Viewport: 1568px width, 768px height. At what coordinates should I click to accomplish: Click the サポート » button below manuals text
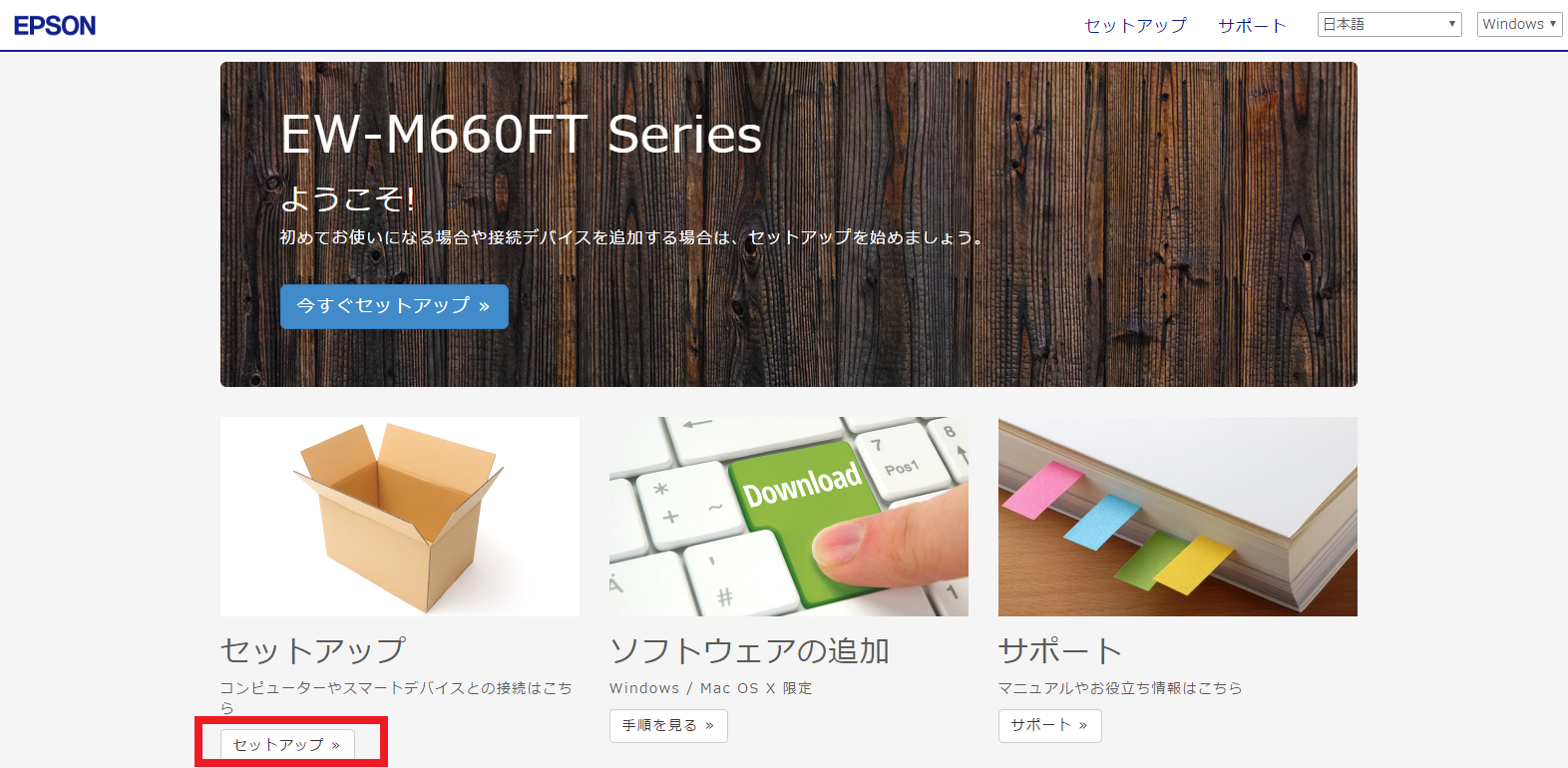point(1050,726)
